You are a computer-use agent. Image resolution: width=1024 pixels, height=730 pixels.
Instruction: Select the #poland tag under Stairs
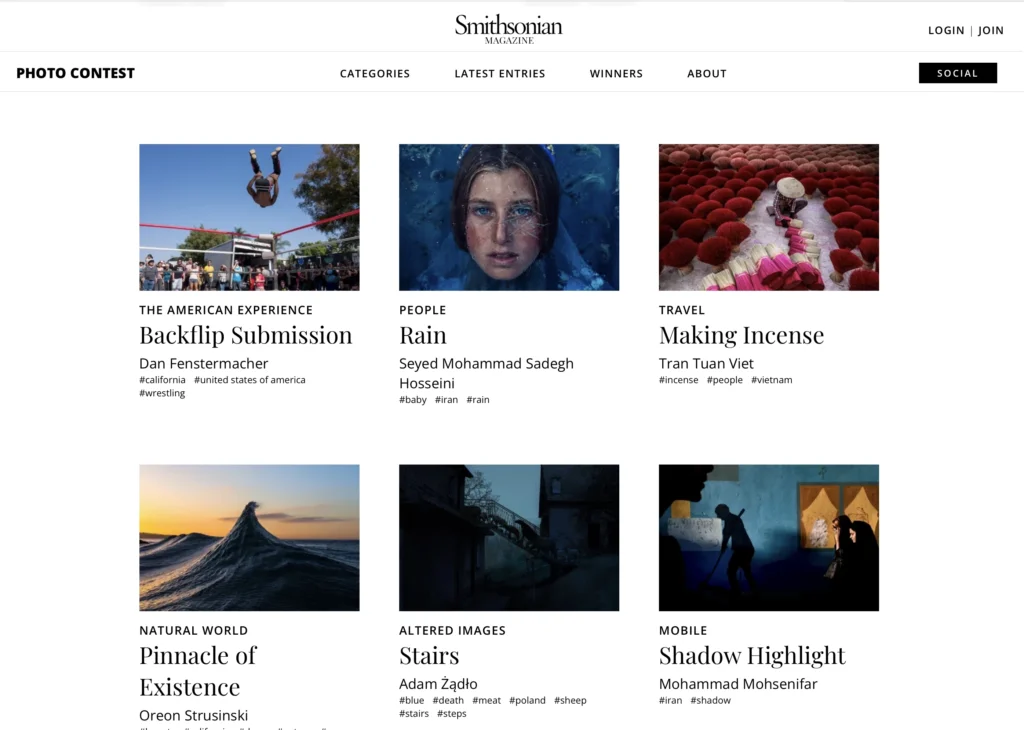[527, 701]
